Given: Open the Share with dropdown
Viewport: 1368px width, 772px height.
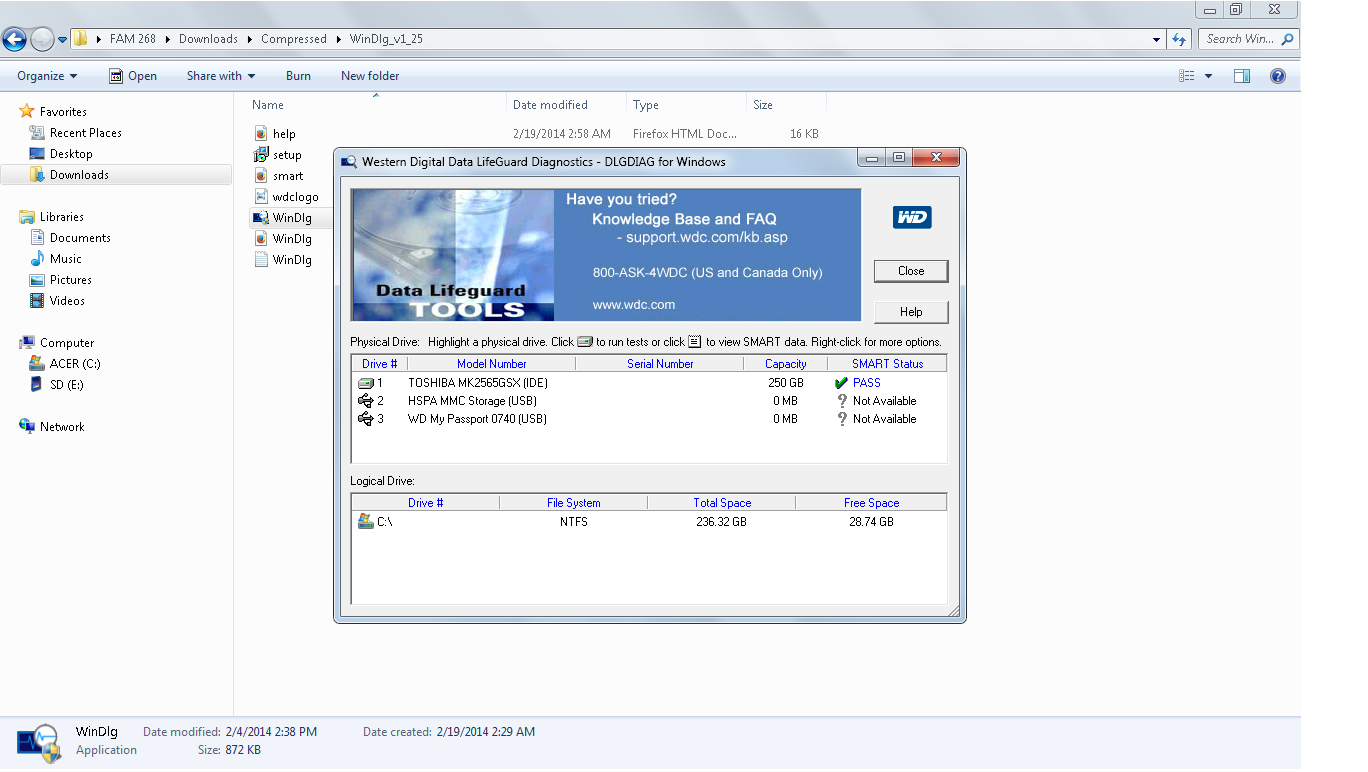Looking at the screenshot, I should 221,76.
